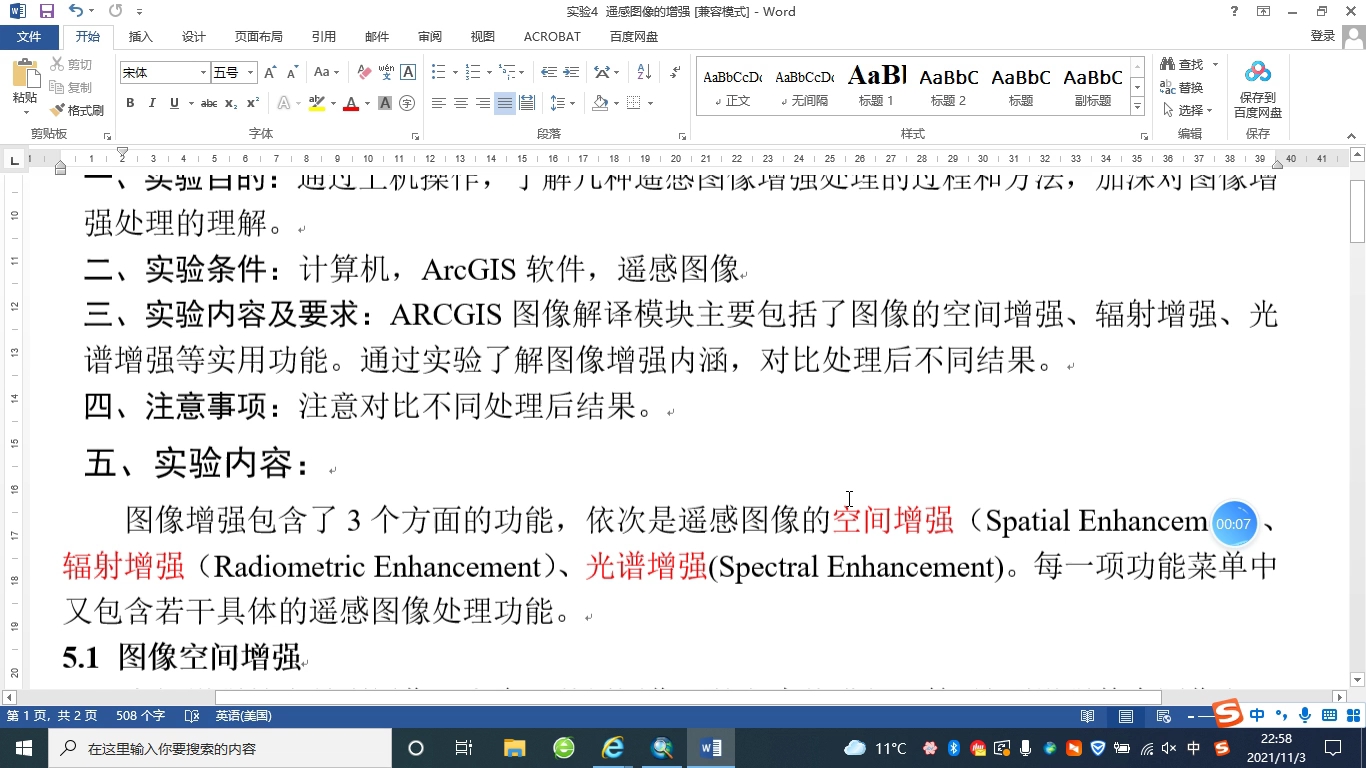Expand the styles gallery more arrow
1366x768 pixels.
[x=1137, y=107]
